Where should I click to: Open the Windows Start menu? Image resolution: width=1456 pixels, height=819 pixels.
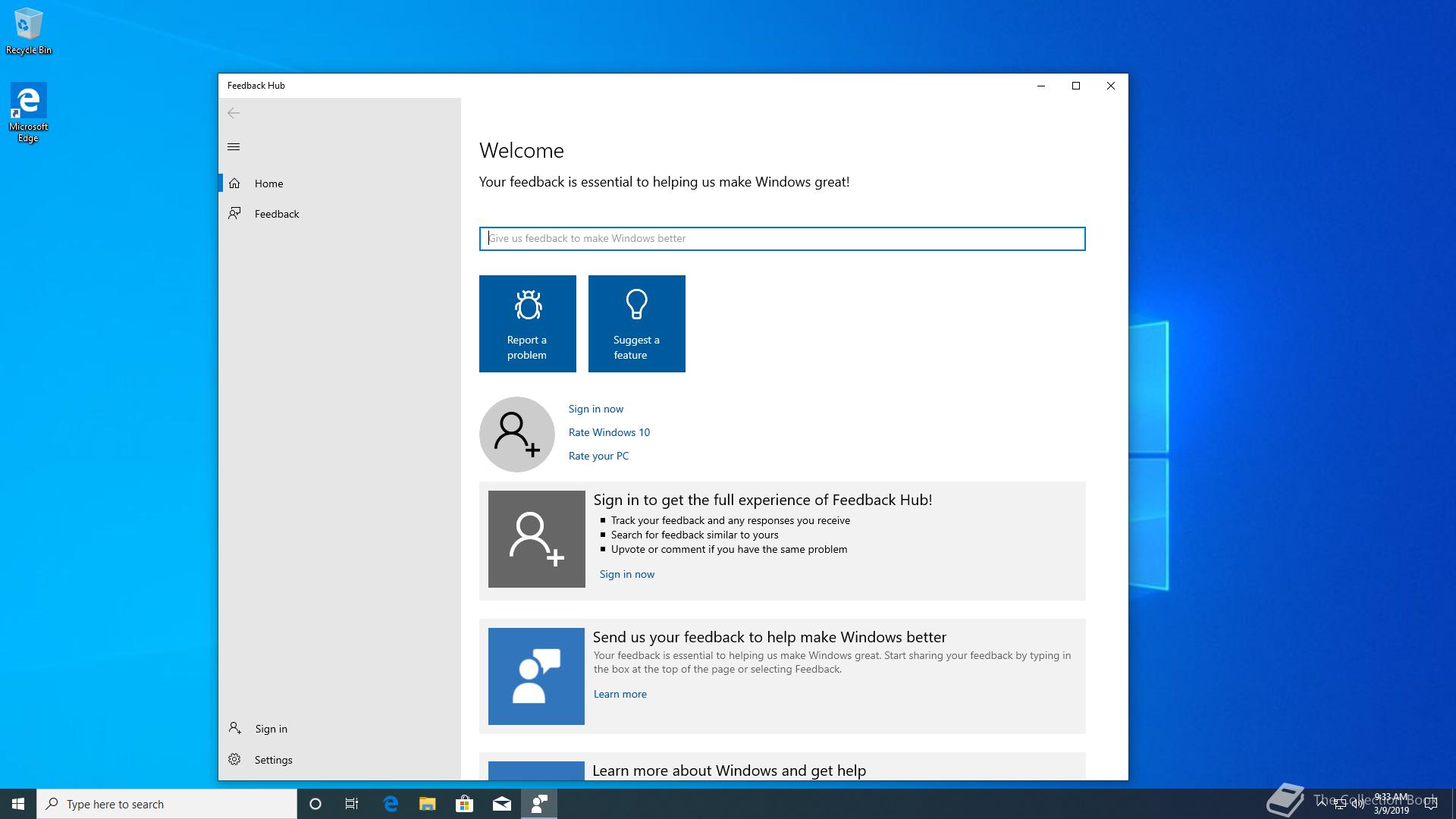point(18,804)
